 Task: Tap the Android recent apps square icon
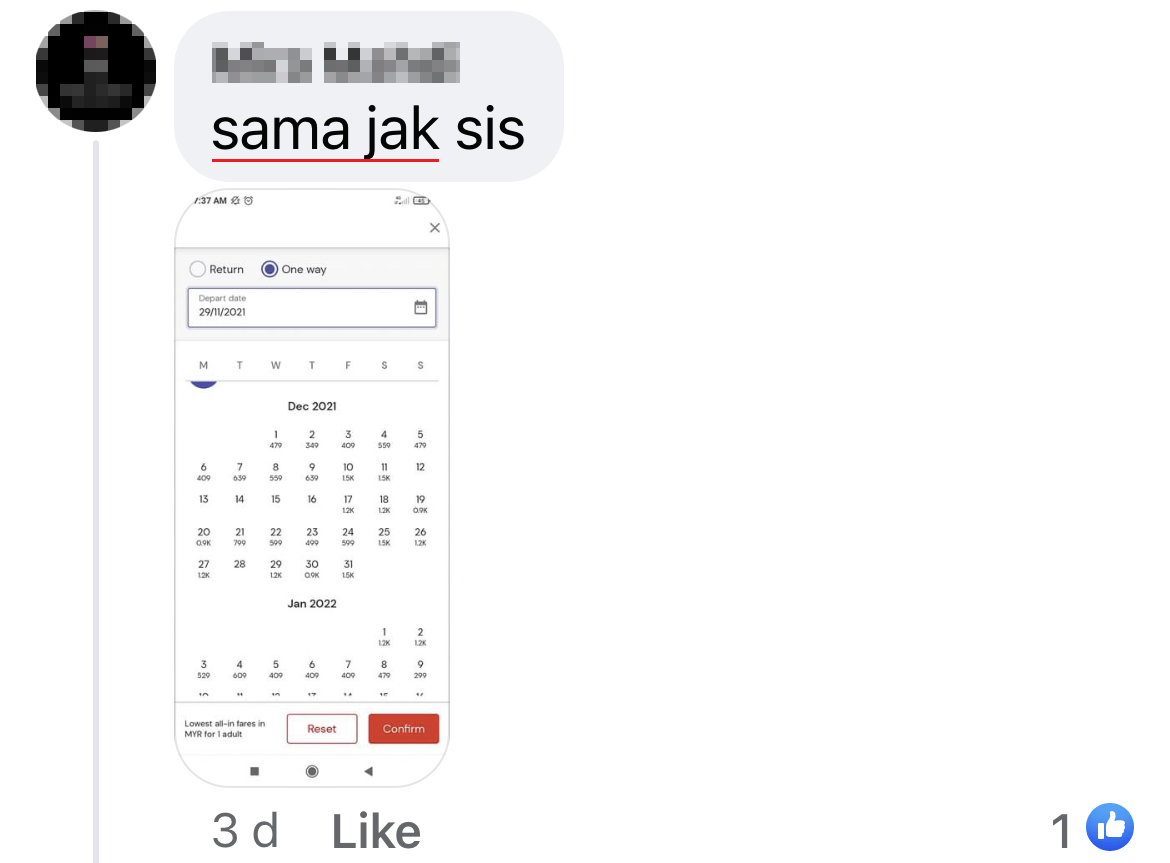(x=254, y=771)
